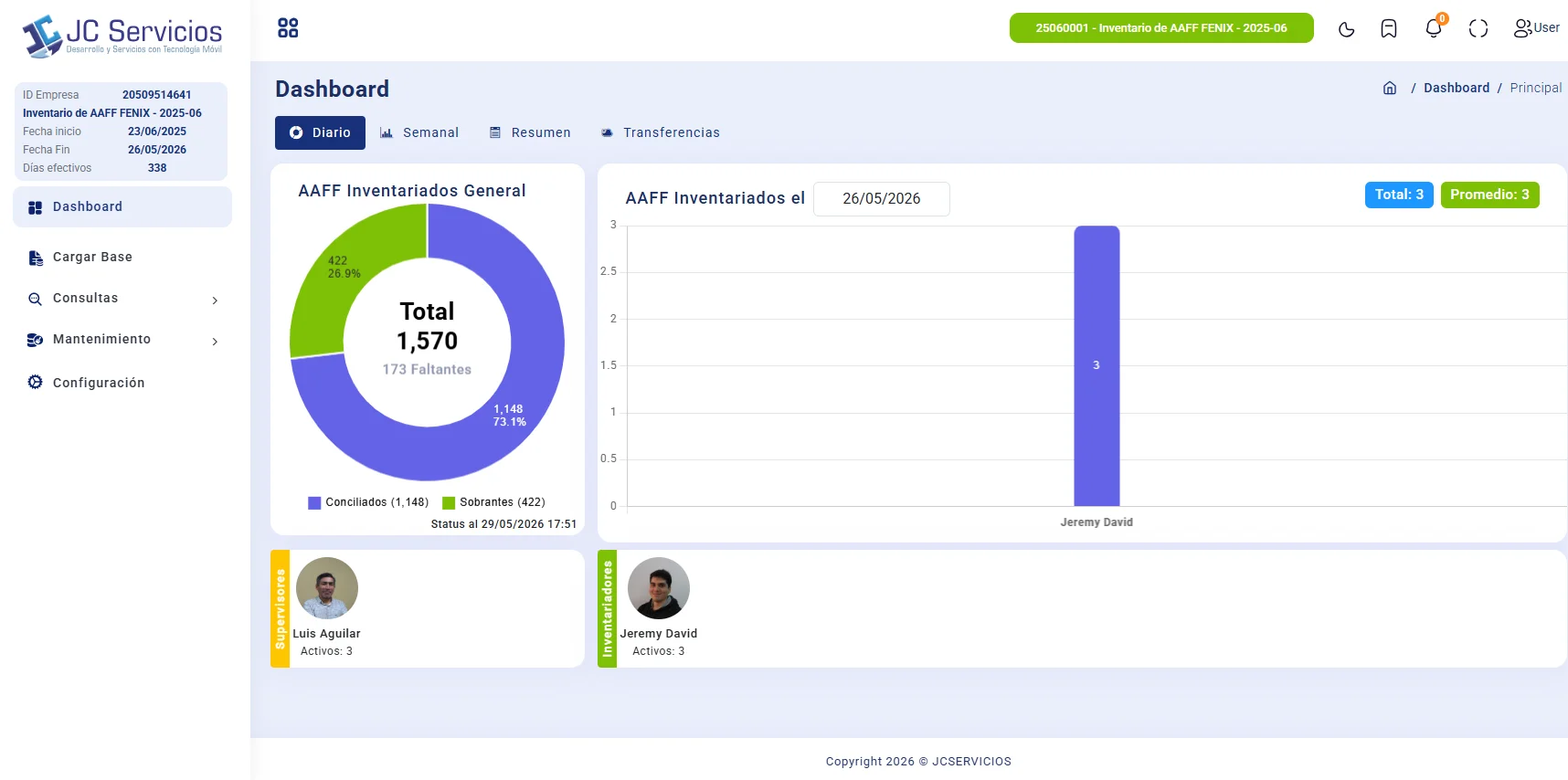Click Luis Aguilar supervisor photo

[x=327, y=588]
